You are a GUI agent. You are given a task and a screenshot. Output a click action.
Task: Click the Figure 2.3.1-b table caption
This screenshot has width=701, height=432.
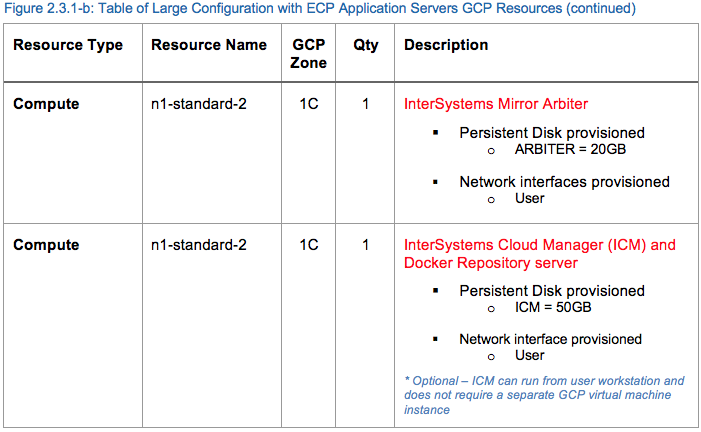[x=319, y=9]
